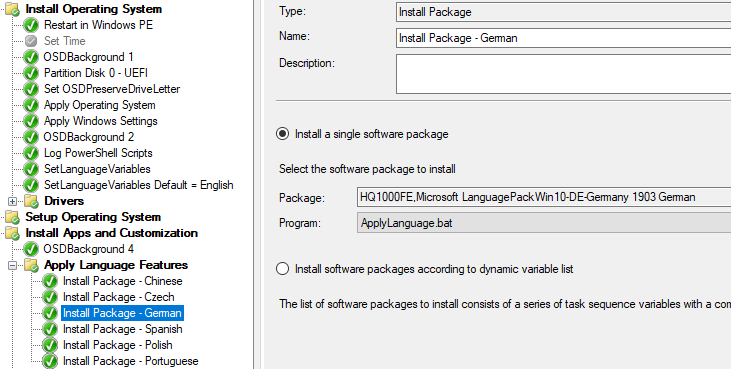This screenshot has width=731, height=369.
Task: Select the Partition Disk 0 - UEFI step
Action: point(96,73)
